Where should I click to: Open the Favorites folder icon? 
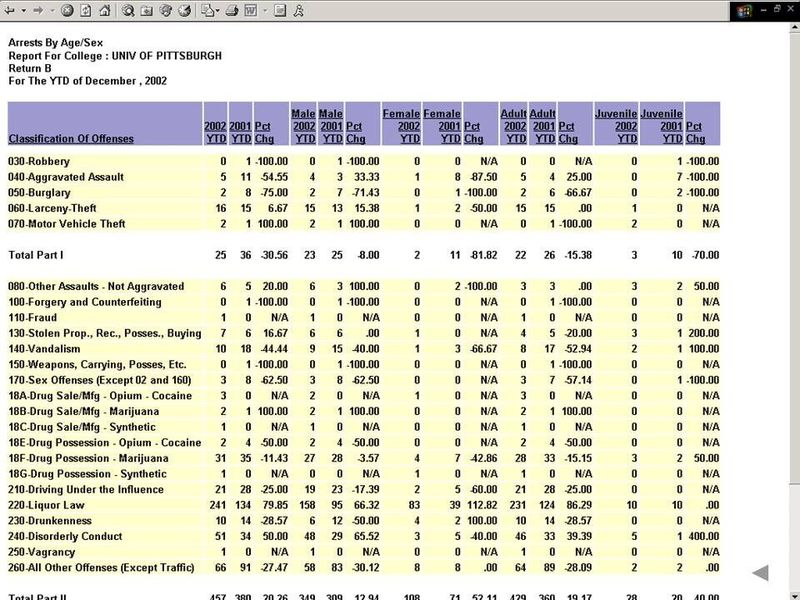(x=147, y=10)
